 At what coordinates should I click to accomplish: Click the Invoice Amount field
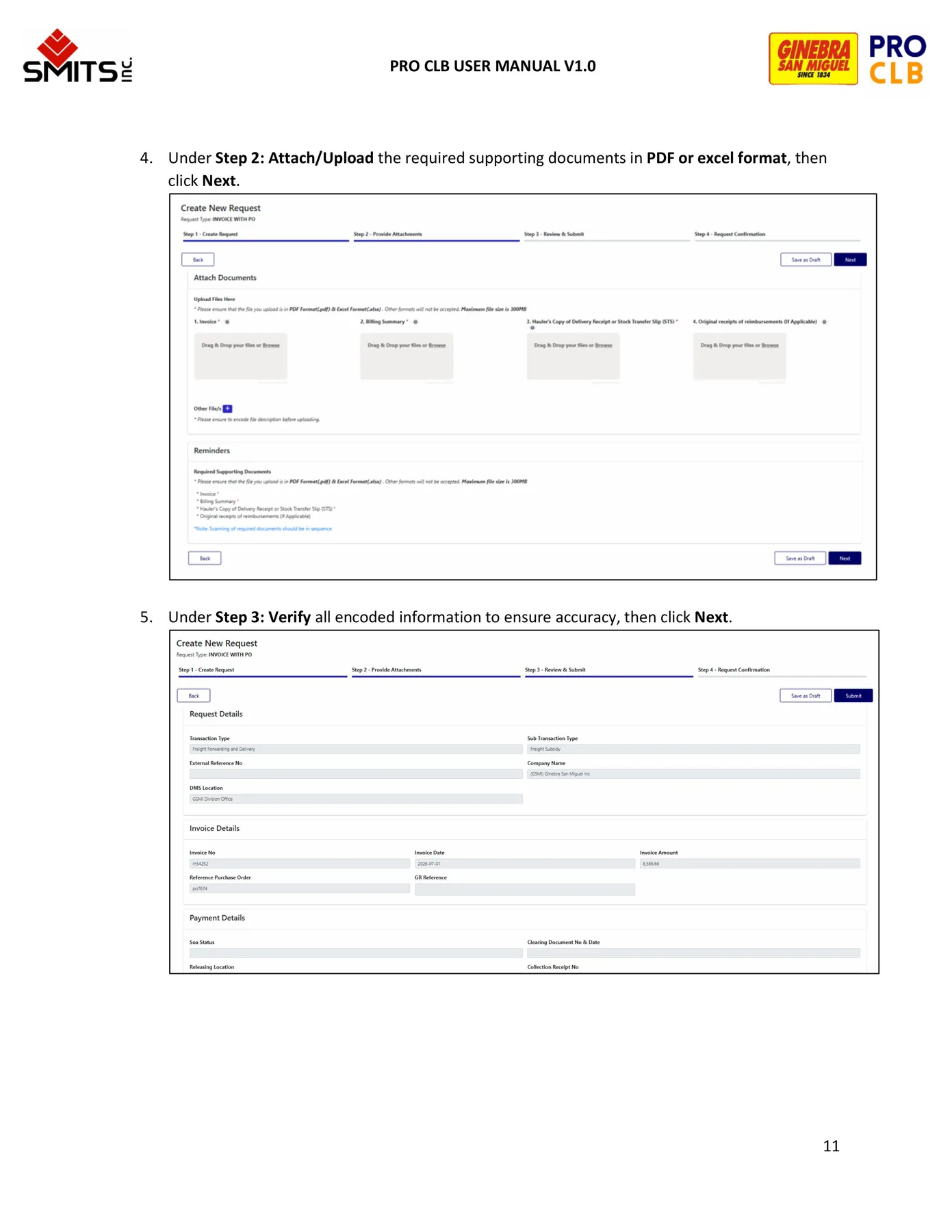pyautogui.click(x=750, y=864)
